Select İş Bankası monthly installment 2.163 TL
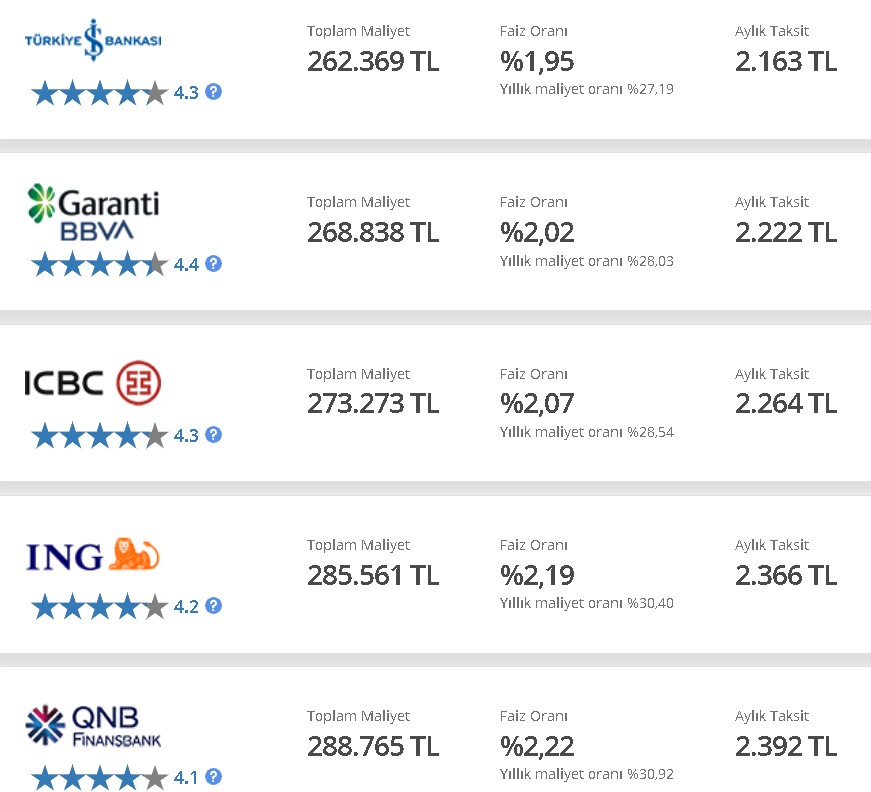This screenshot has height=792, width=871. point(786,61)
